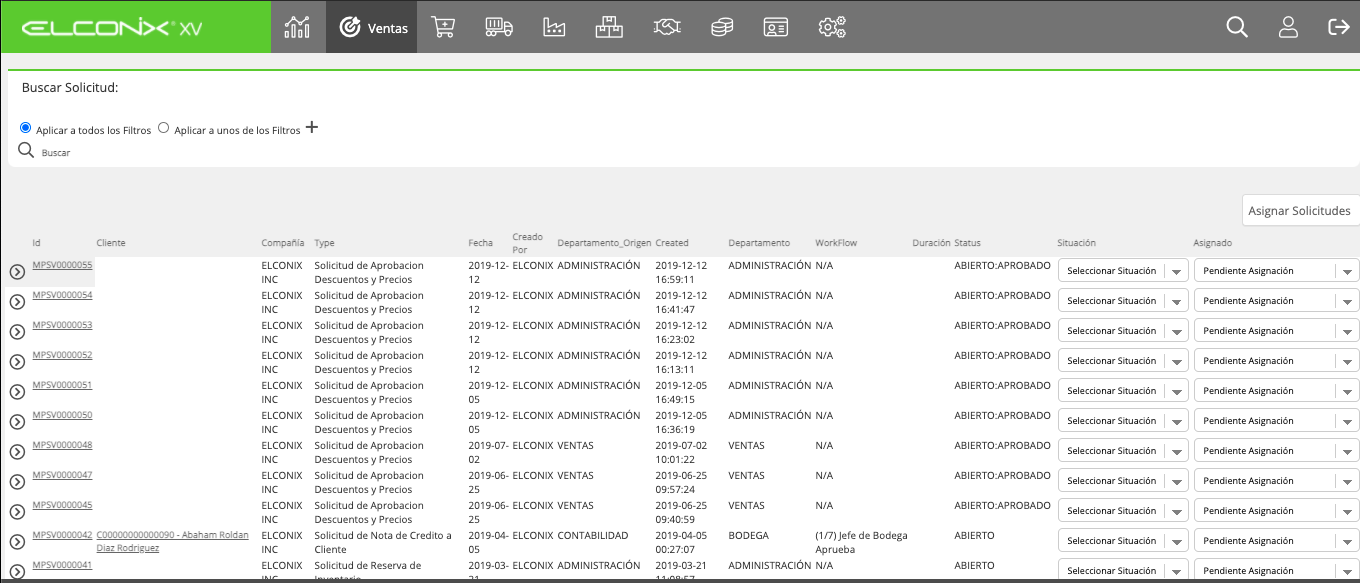Image resolution: width=1360 pixels, height=583 pixels.
Task: Expand row MPSV0000042 with its arrow icon
Action: point(17,542)
